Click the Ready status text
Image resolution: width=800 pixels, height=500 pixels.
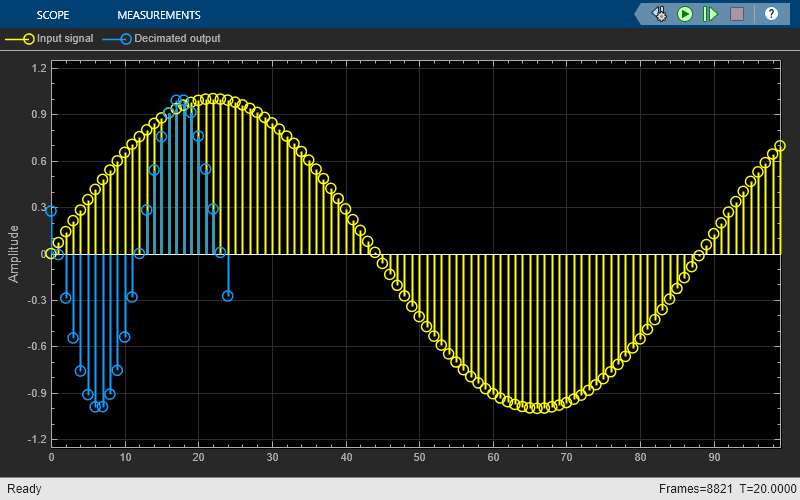(24, 489)
